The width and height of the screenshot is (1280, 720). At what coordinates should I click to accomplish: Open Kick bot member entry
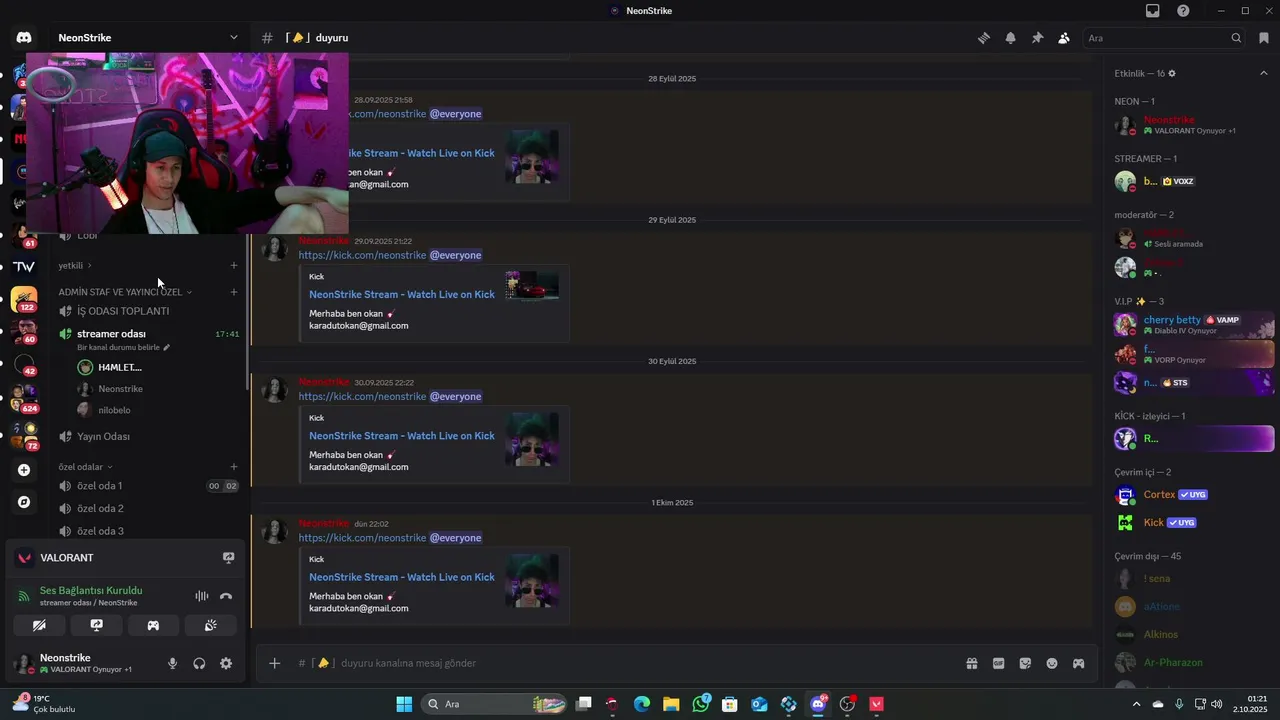1194,522
